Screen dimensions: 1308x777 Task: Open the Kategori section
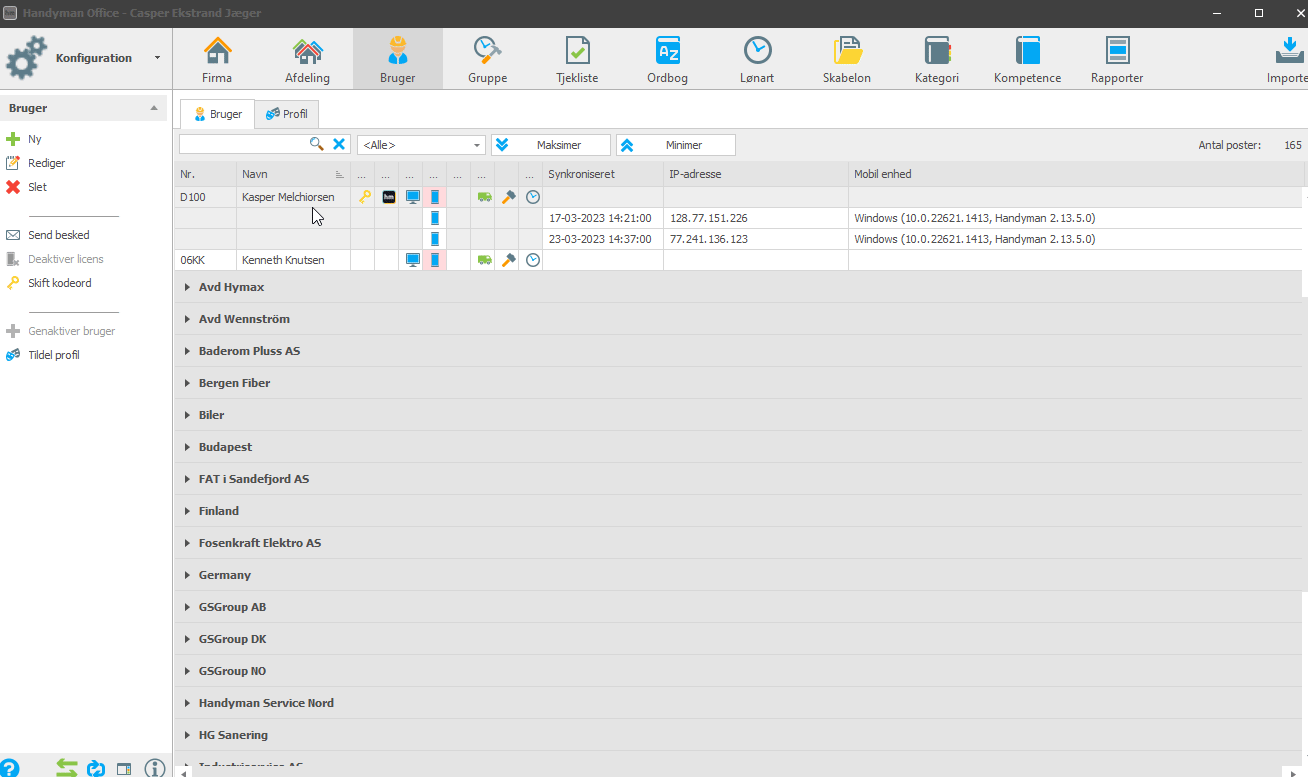[x=937, y=59]
